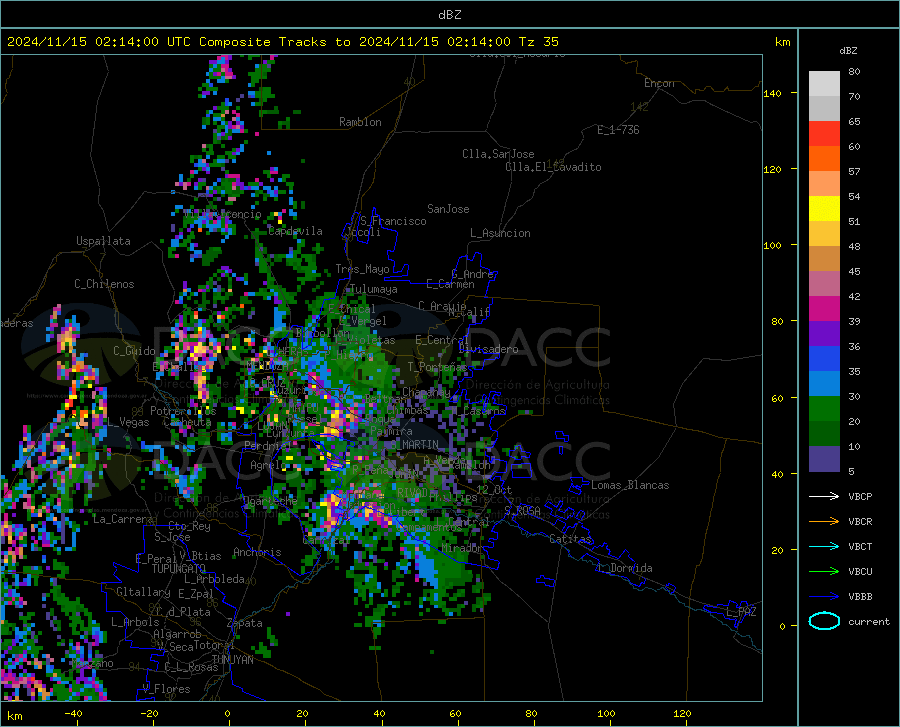Click the L_PAZ map label

741,612
